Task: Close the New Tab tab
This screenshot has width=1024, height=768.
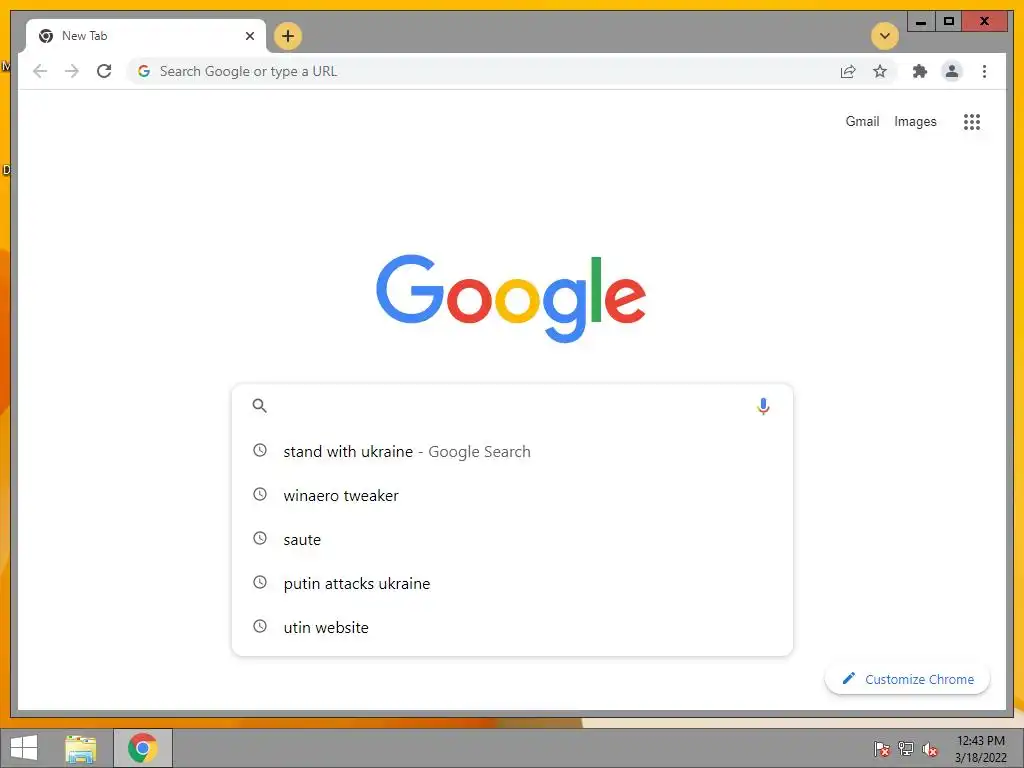Action: (x=249, y=36)
